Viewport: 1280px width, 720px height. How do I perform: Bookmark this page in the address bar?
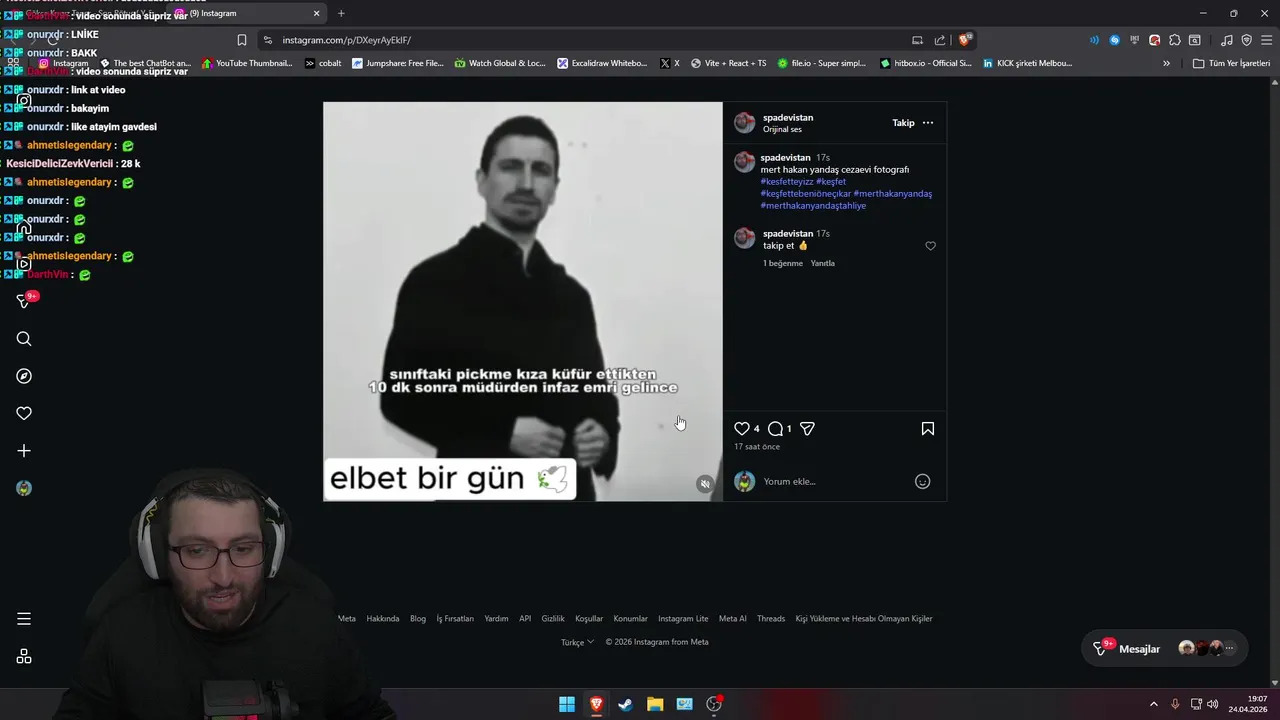242,40
